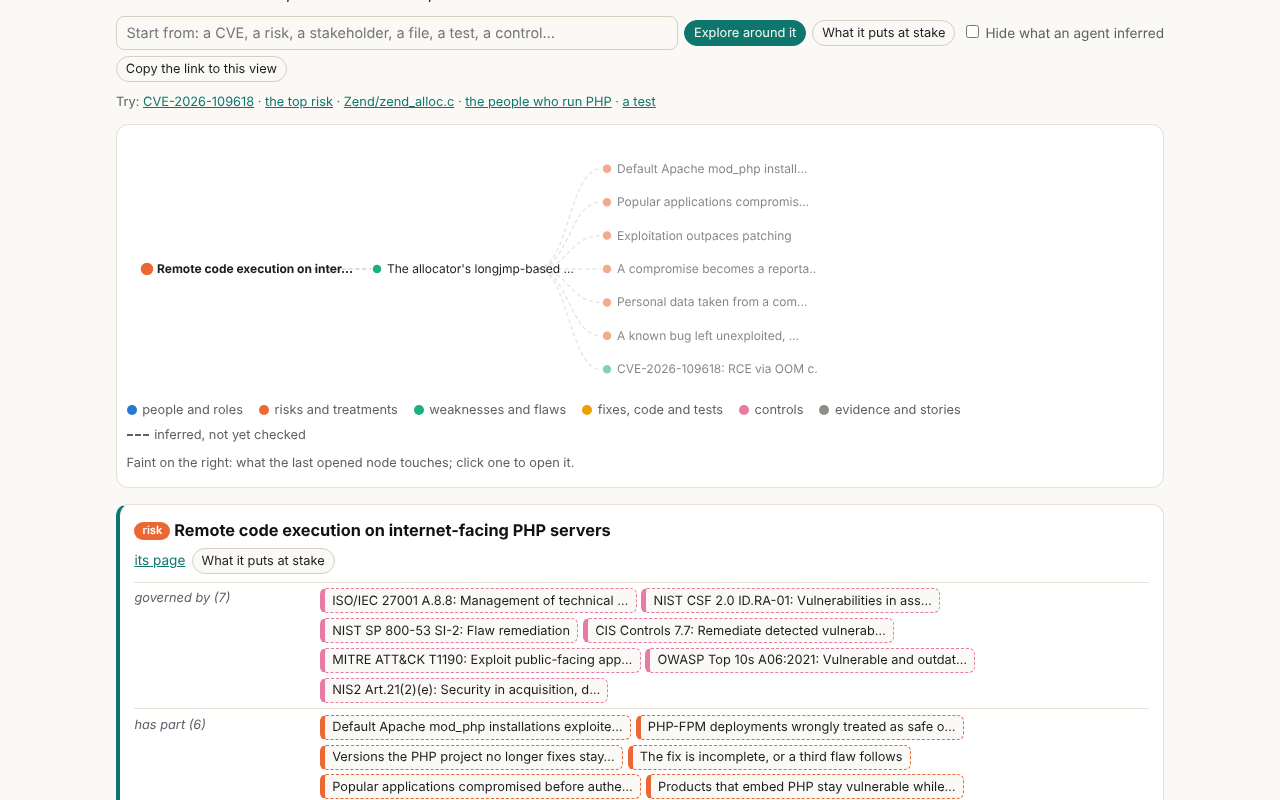Screen dimensions: 1280x800
Task: Select The allocator's longjmp-based graph node
Action: (473, 269)
